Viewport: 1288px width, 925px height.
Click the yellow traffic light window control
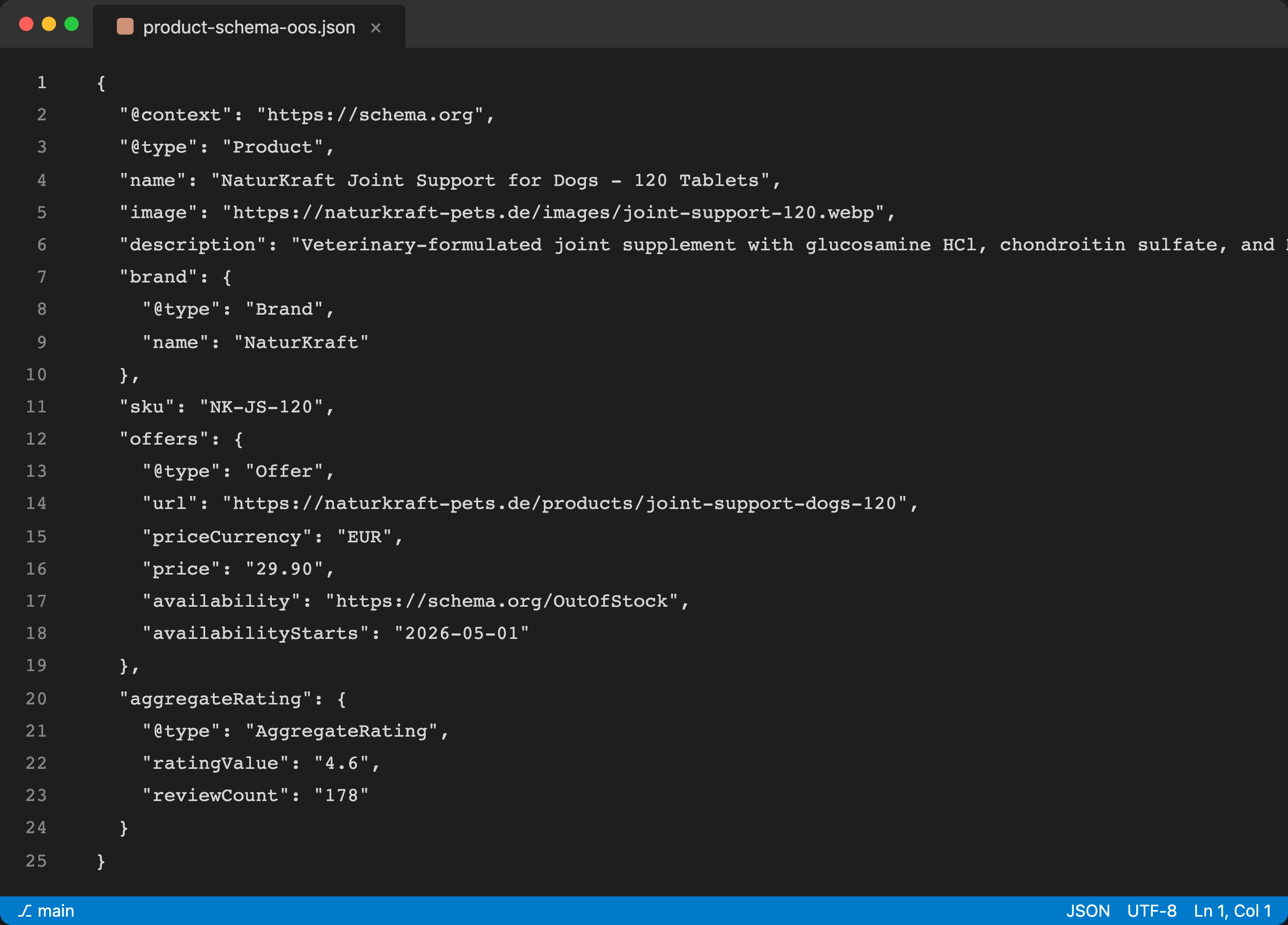pyautogui.click(x=49, y=24)
